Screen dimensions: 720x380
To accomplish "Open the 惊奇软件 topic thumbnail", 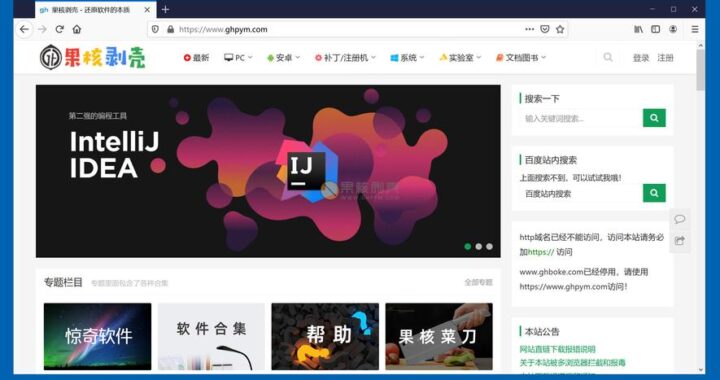I will click(97, 336).
